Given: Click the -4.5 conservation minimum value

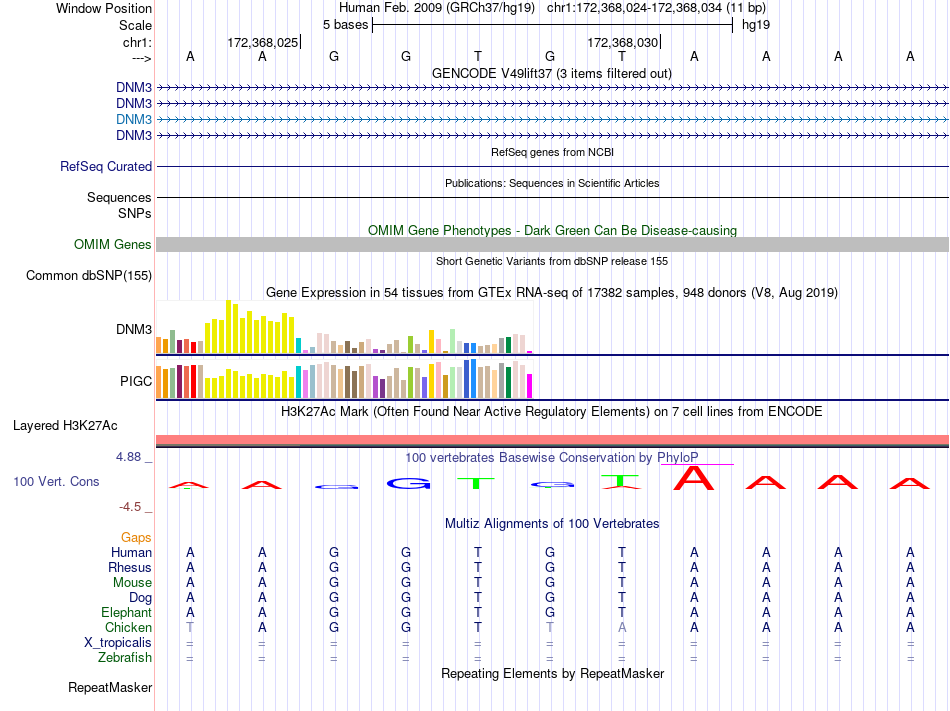Looking at the screenshot, I should tap(130, 507).
